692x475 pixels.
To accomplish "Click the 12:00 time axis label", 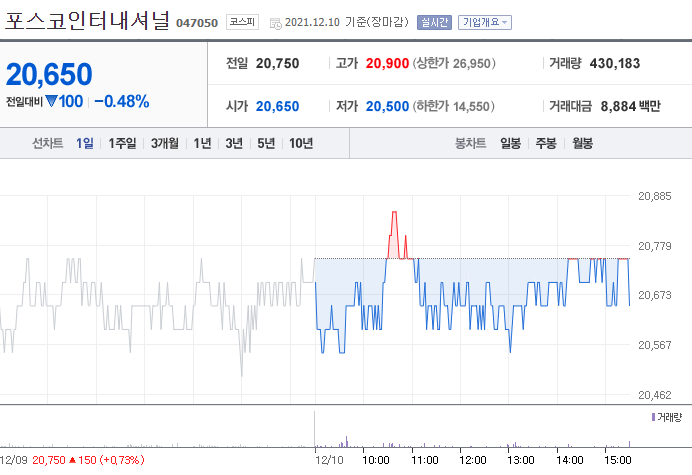I will (x=473, y=460).
